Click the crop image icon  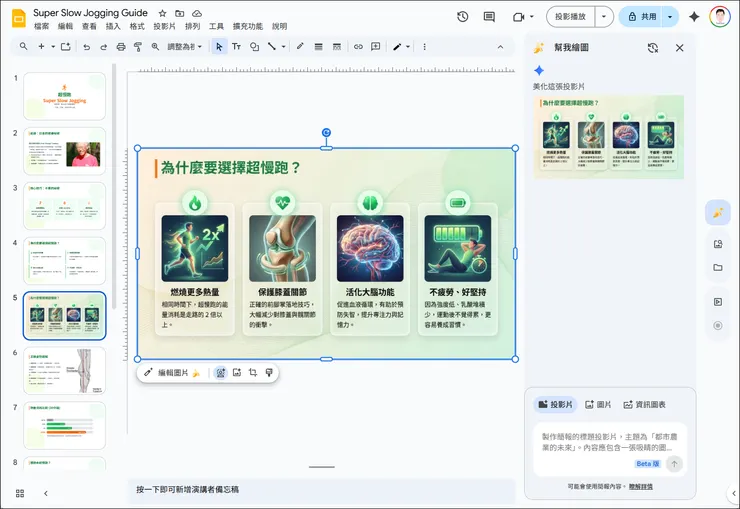pos(253,373)
